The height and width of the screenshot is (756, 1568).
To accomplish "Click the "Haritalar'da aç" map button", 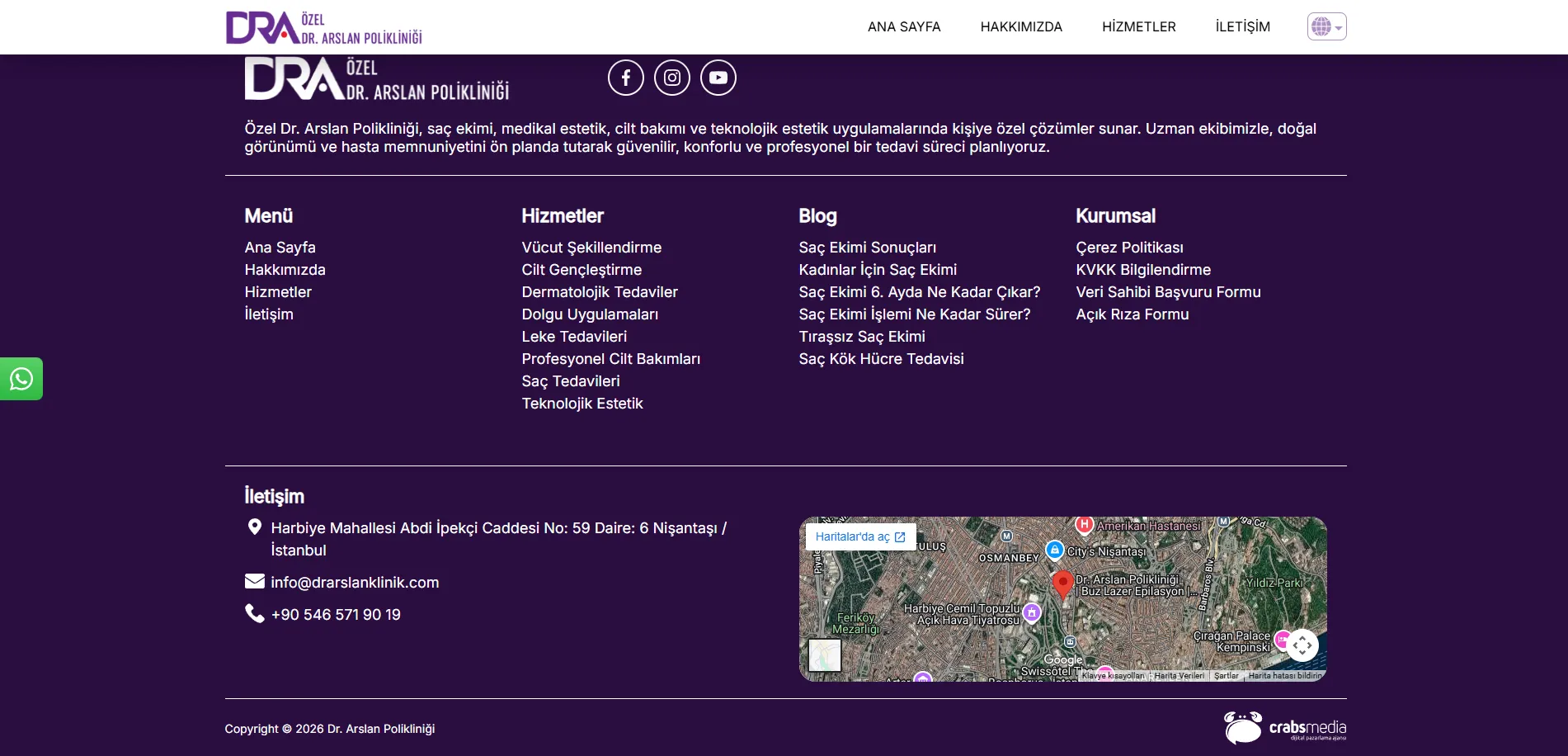I will (x=860, y=536).
